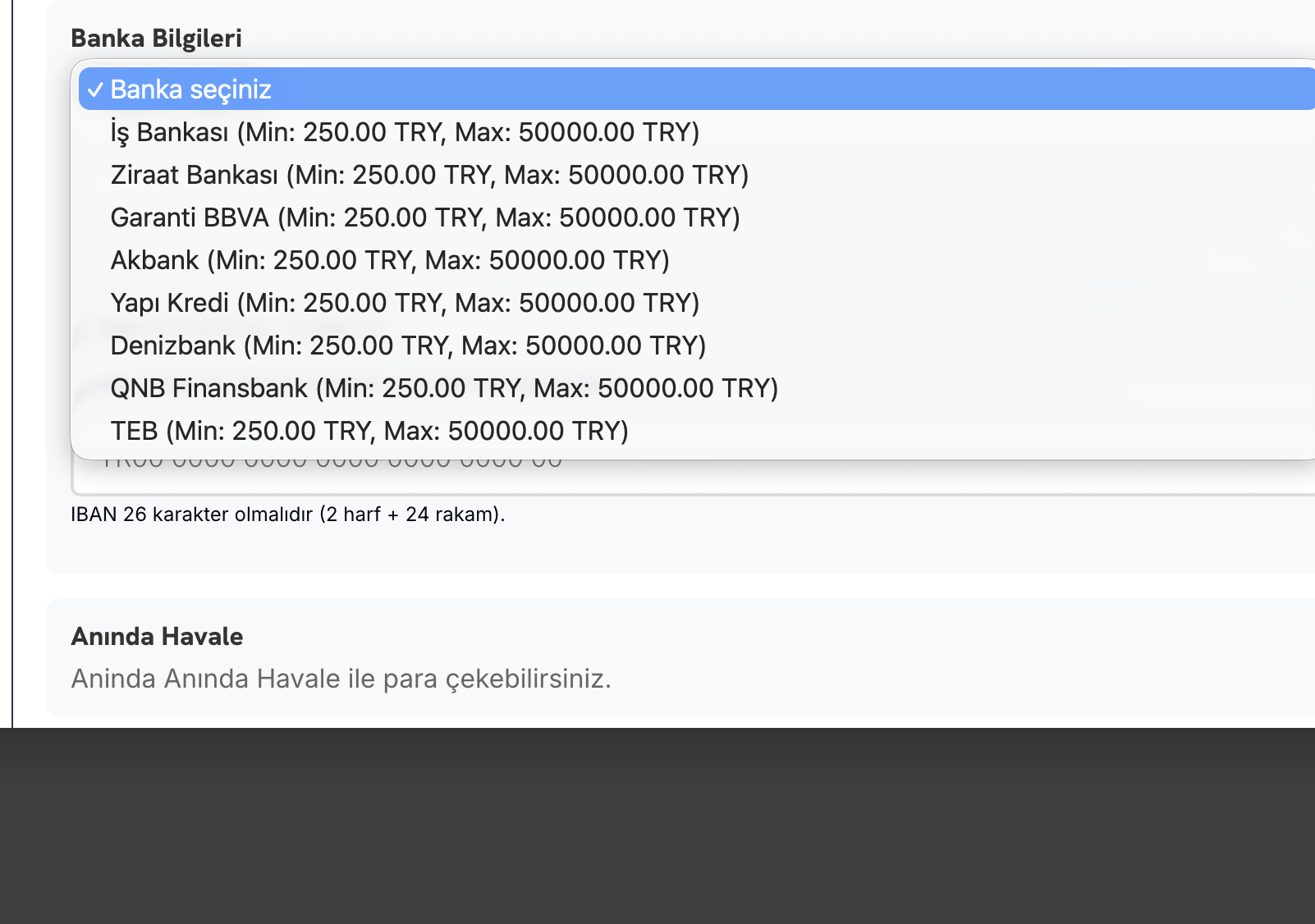Screen dimensions: 1315x924
Task: Click the empty area right of the TEB option
Action: click(985, 431)
